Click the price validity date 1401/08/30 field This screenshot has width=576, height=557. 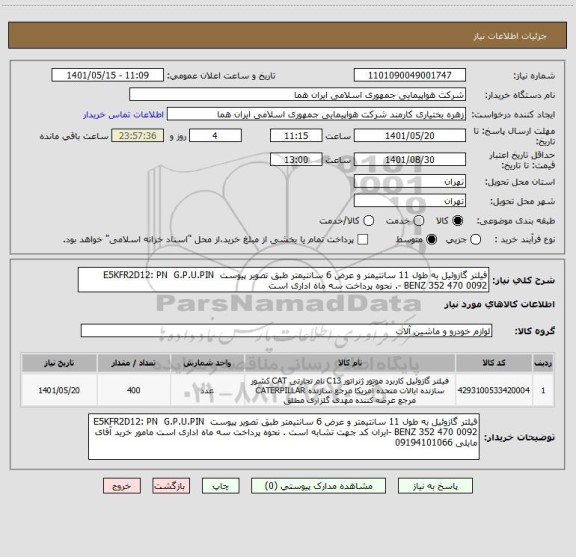(410, 159)
